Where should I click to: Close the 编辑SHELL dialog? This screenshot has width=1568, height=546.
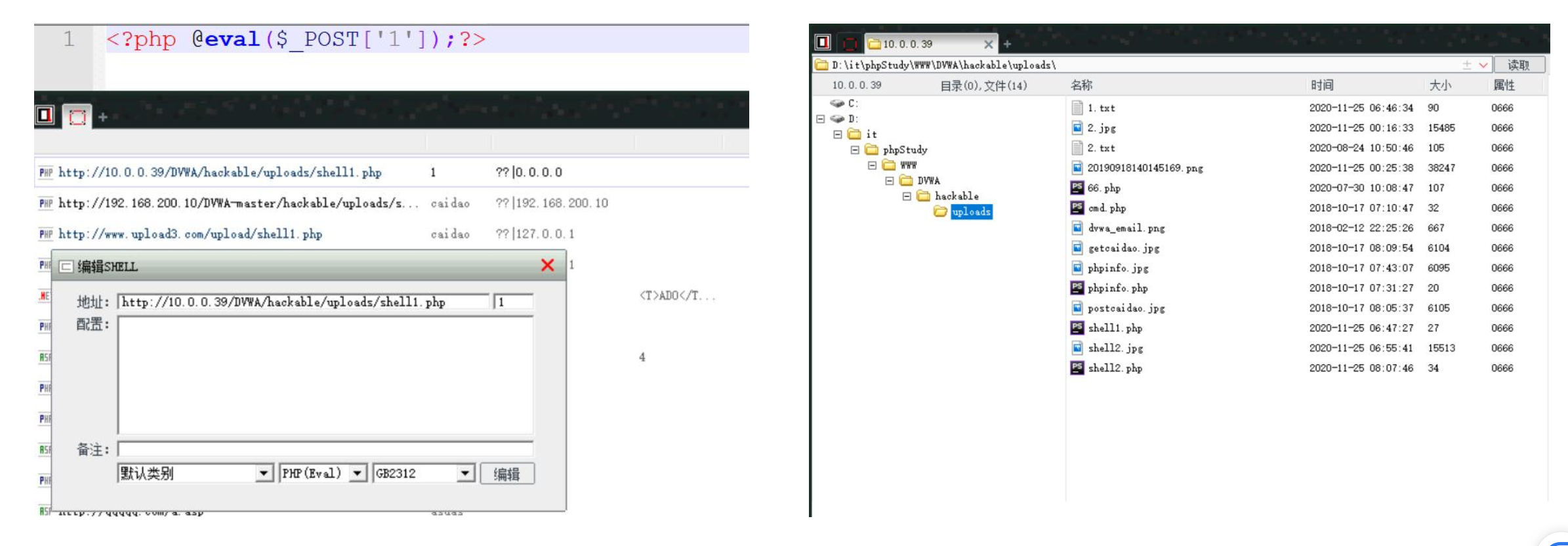coord(548,265)
